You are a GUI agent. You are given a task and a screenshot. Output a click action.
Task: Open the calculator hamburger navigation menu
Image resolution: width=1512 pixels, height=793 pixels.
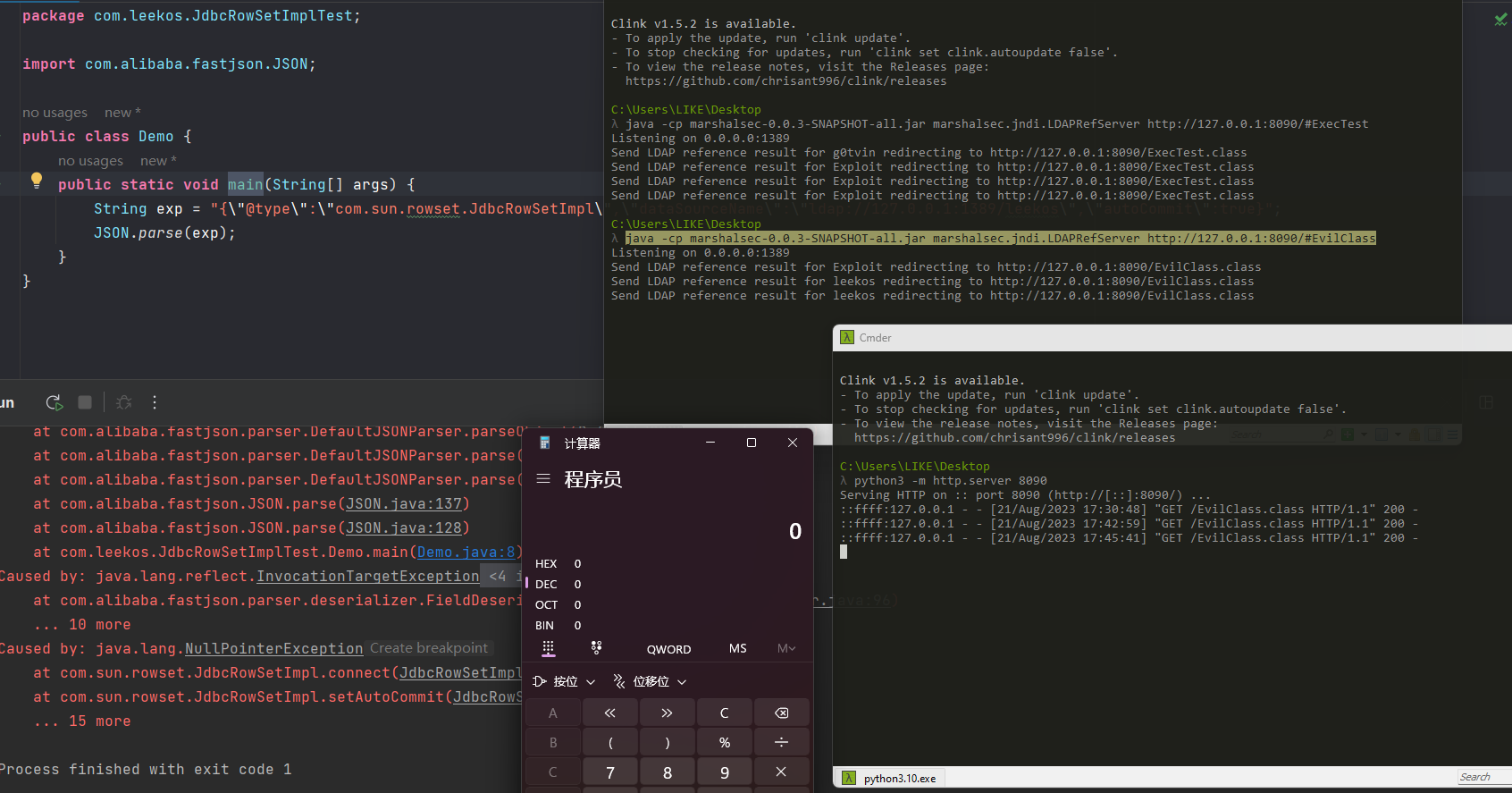(543, 479)
